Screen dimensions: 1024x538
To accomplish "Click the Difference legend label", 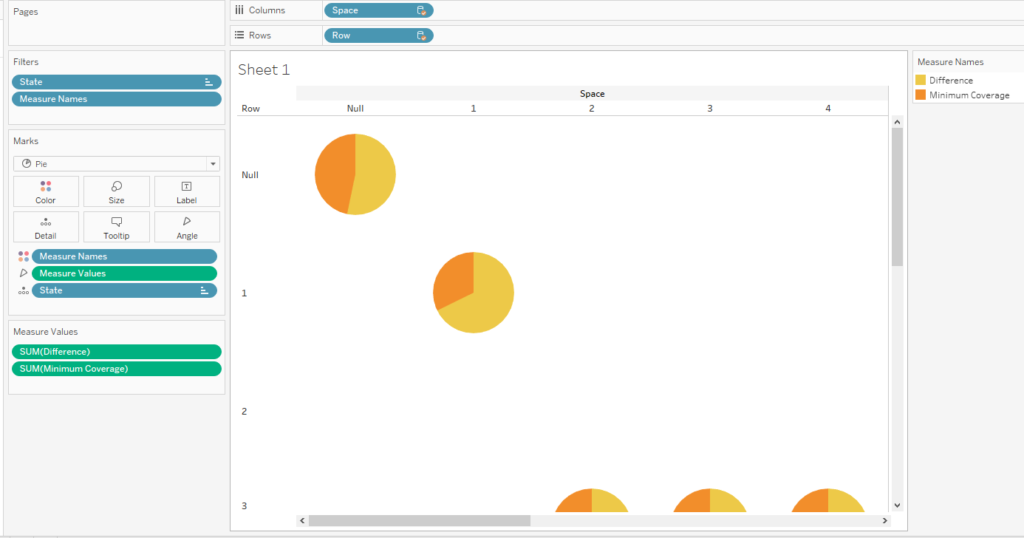I will pyautogui.click(x=951, y=80).
